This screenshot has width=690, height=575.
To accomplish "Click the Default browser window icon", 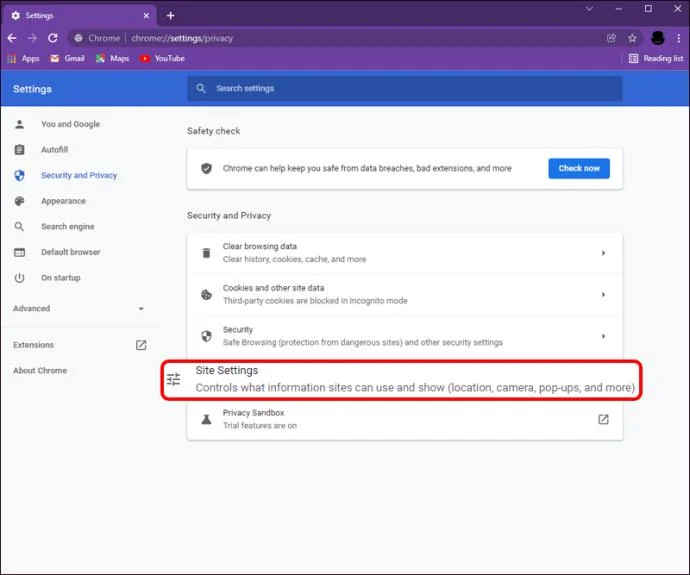I will click(19, 252).
